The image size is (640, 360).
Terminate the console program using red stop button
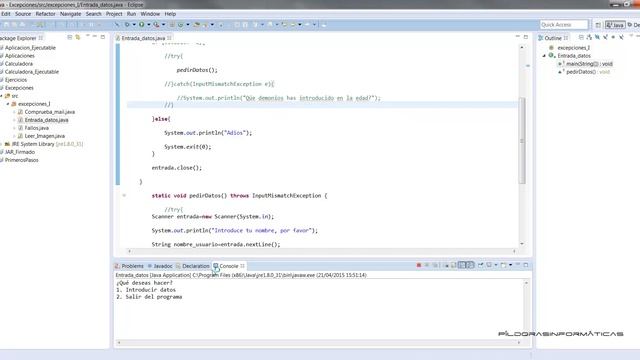(x=418, y=265)
